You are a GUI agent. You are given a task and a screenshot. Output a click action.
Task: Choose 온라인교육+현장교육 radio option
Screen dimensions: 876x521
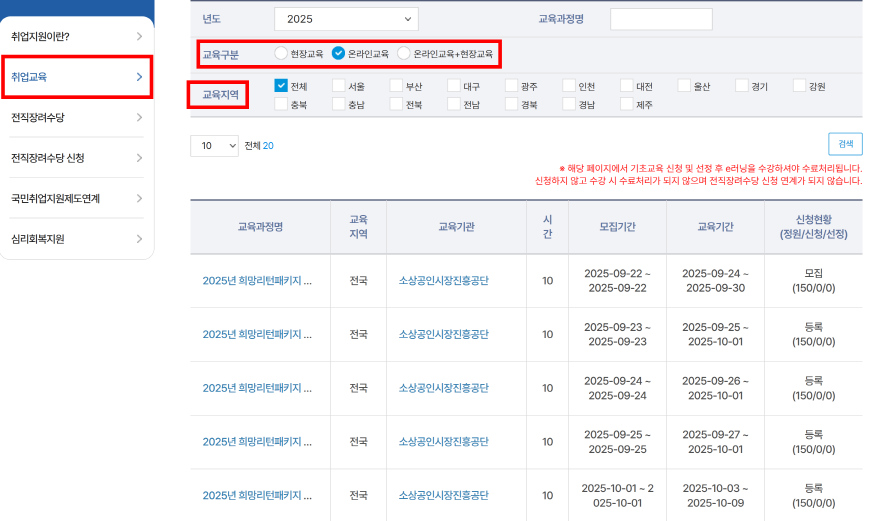pyautogui.click(x=404, y=53)
